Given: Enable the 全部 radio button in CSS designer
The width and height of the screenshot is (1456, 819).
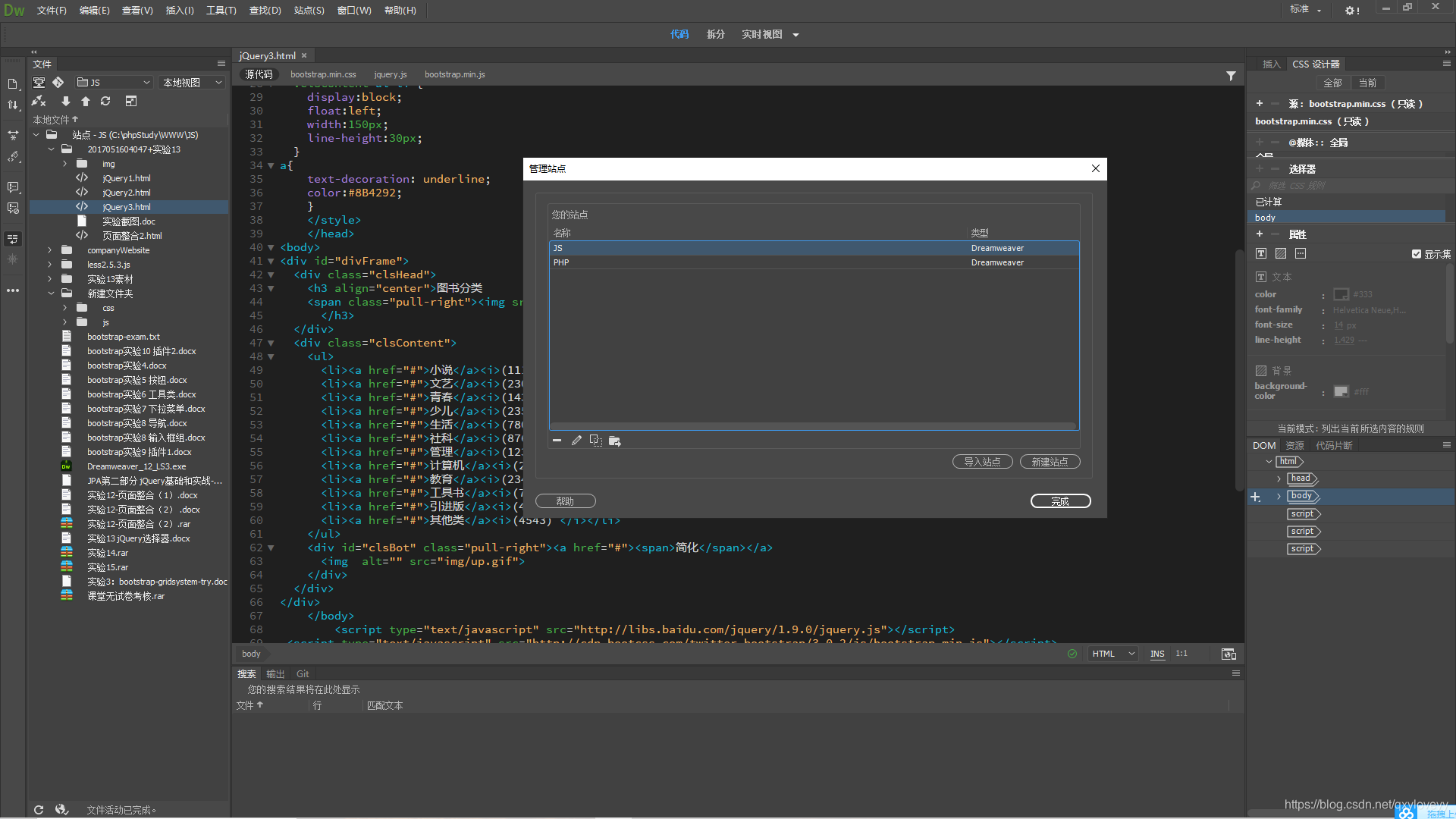Looking at the screenshot, I should click(1331, 83).
